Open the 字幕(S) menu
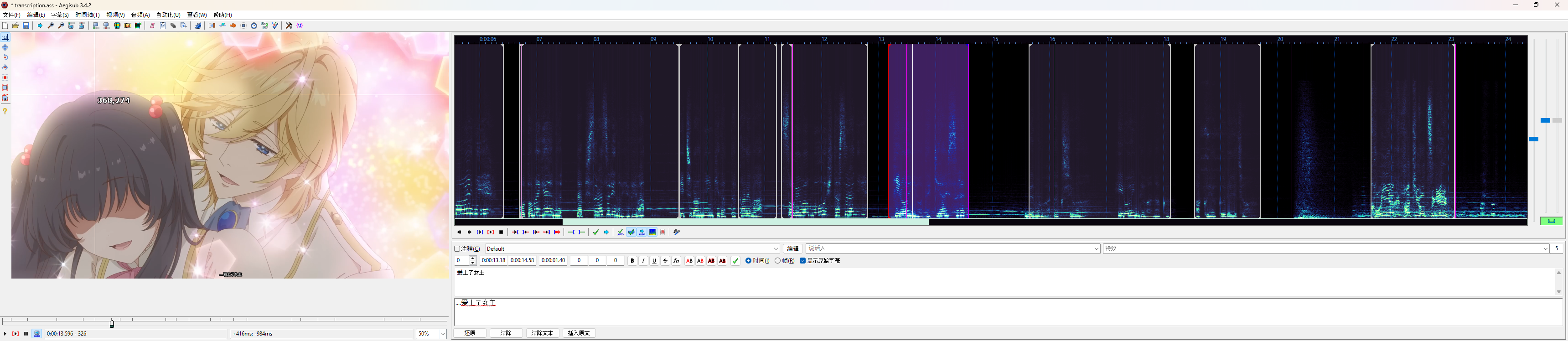This screenshot has width=1568, height=341. tap(60, 15)
